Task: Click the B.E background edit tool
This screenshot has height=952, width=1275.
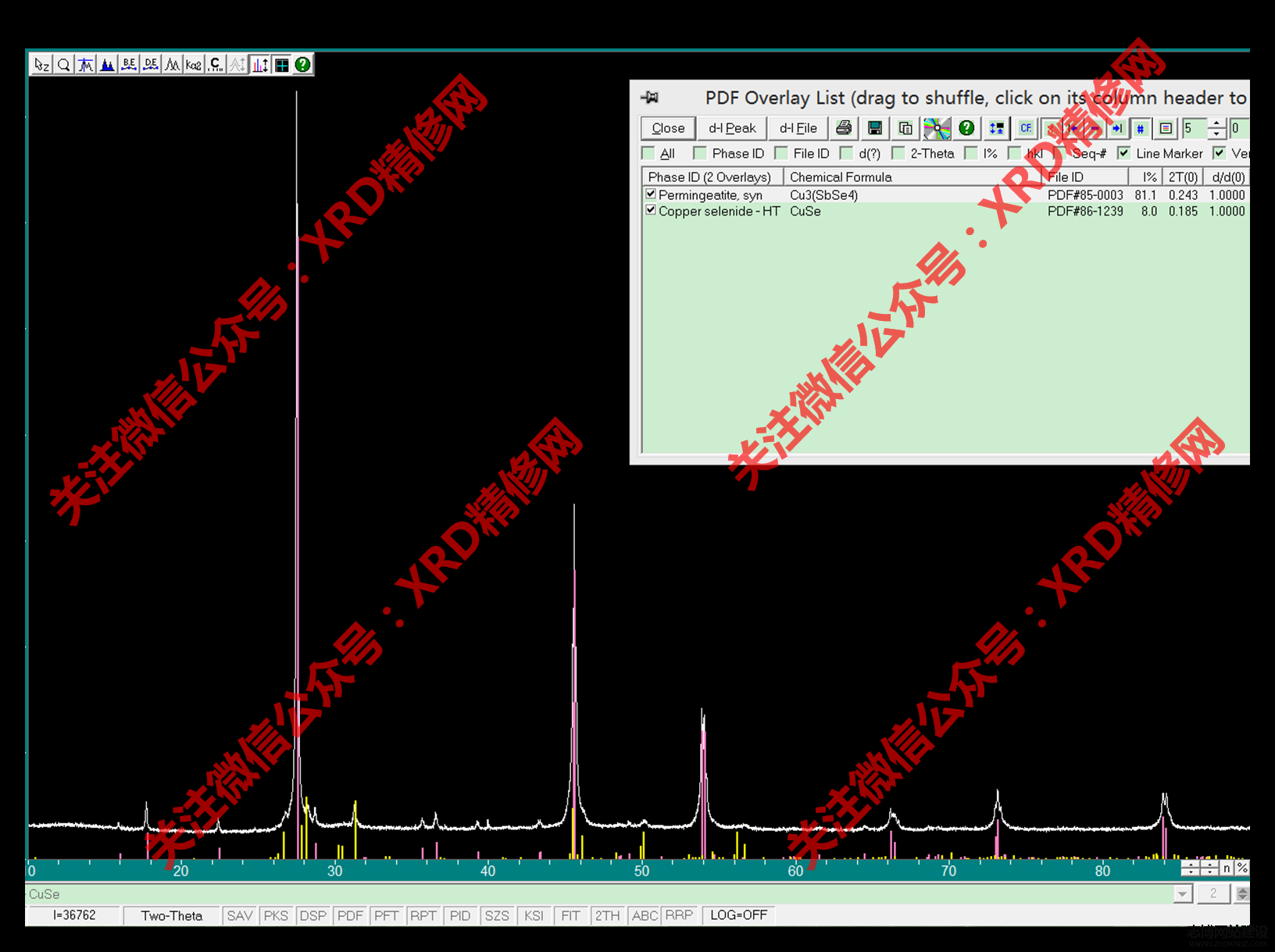Action: (x=129, y=65)
